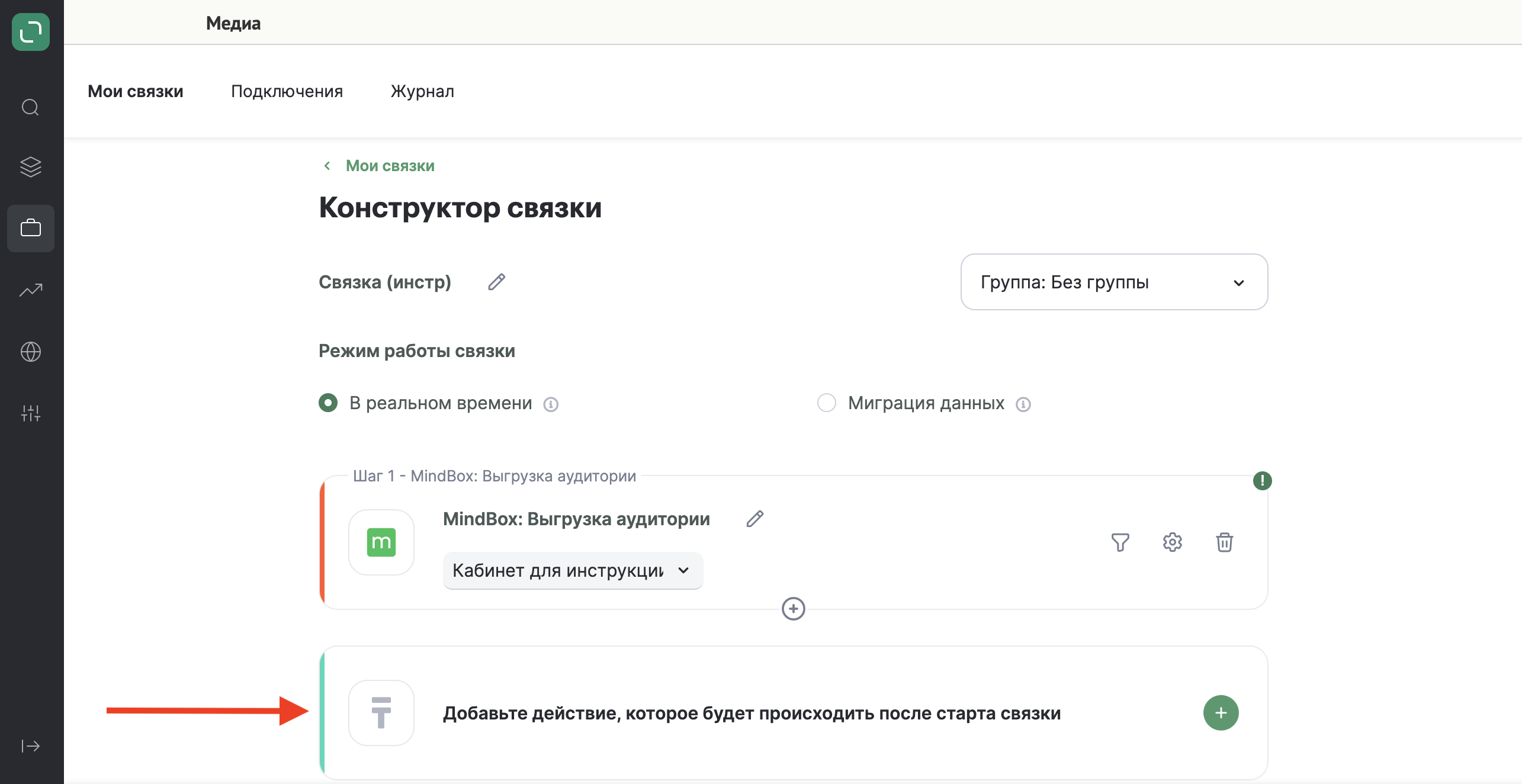Delete MindBox step with trash icon
Screen dimensions: 1522x784
pyautogui.click(x=1224, y=542)
